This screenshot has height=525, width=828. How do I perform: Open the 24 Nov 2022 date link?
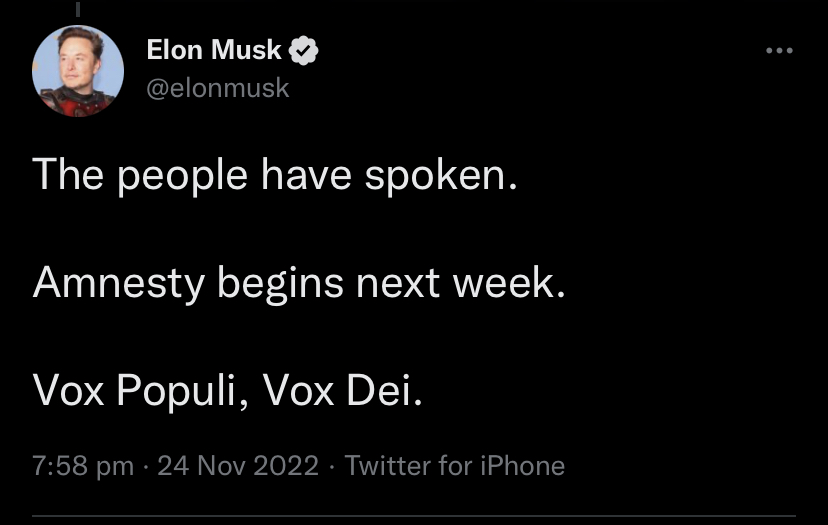238,466
